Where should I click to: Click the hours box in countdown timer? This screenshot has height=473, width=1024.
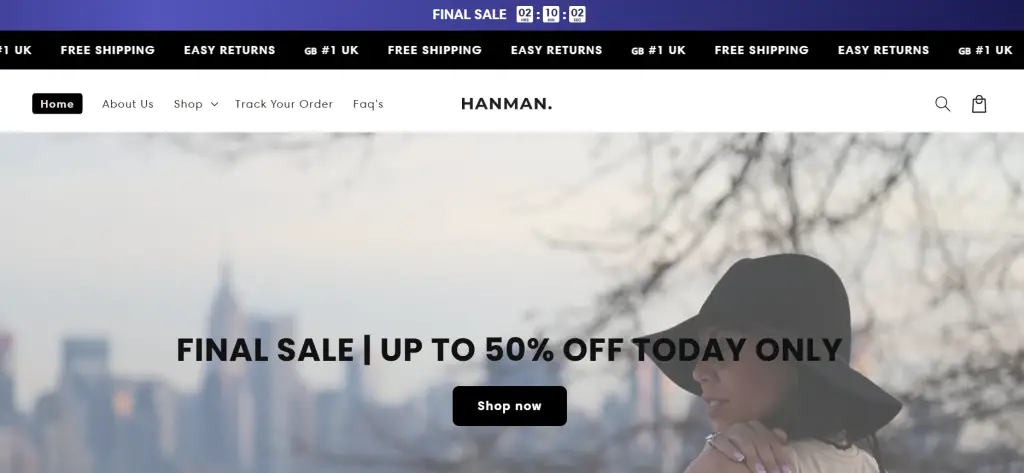pos(524,14)
